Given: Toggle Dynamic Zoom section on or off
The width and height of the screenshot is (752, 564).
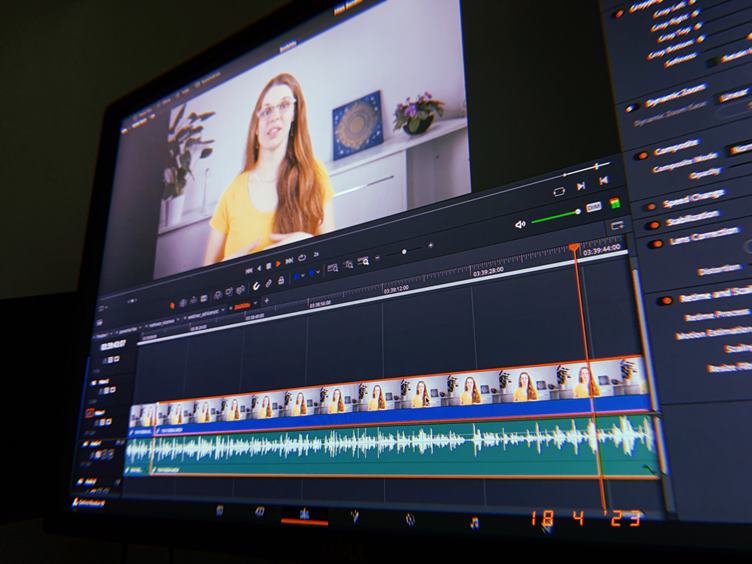Looking at the screenshot, I should click(632, 107).
